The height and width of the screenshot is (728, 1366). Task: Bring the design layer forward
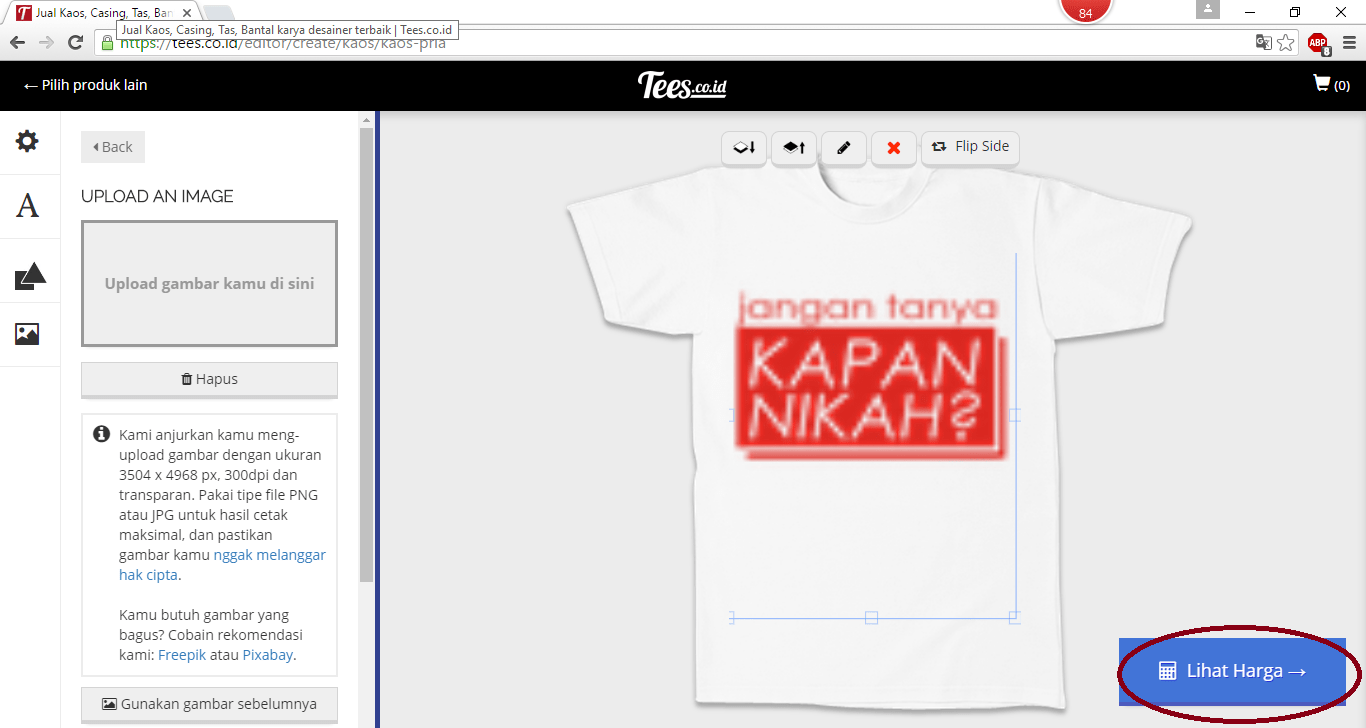[x=793, y=147]
